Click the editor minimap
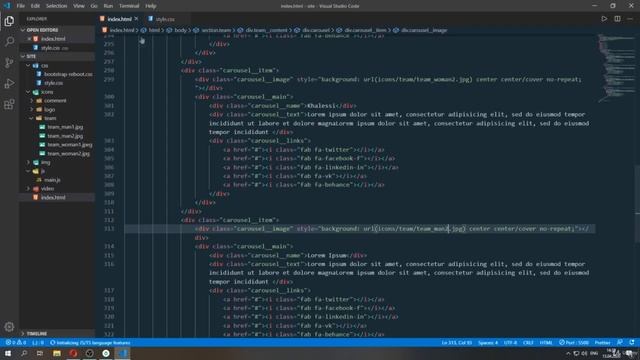640x360 pixels. click(616, 67)
